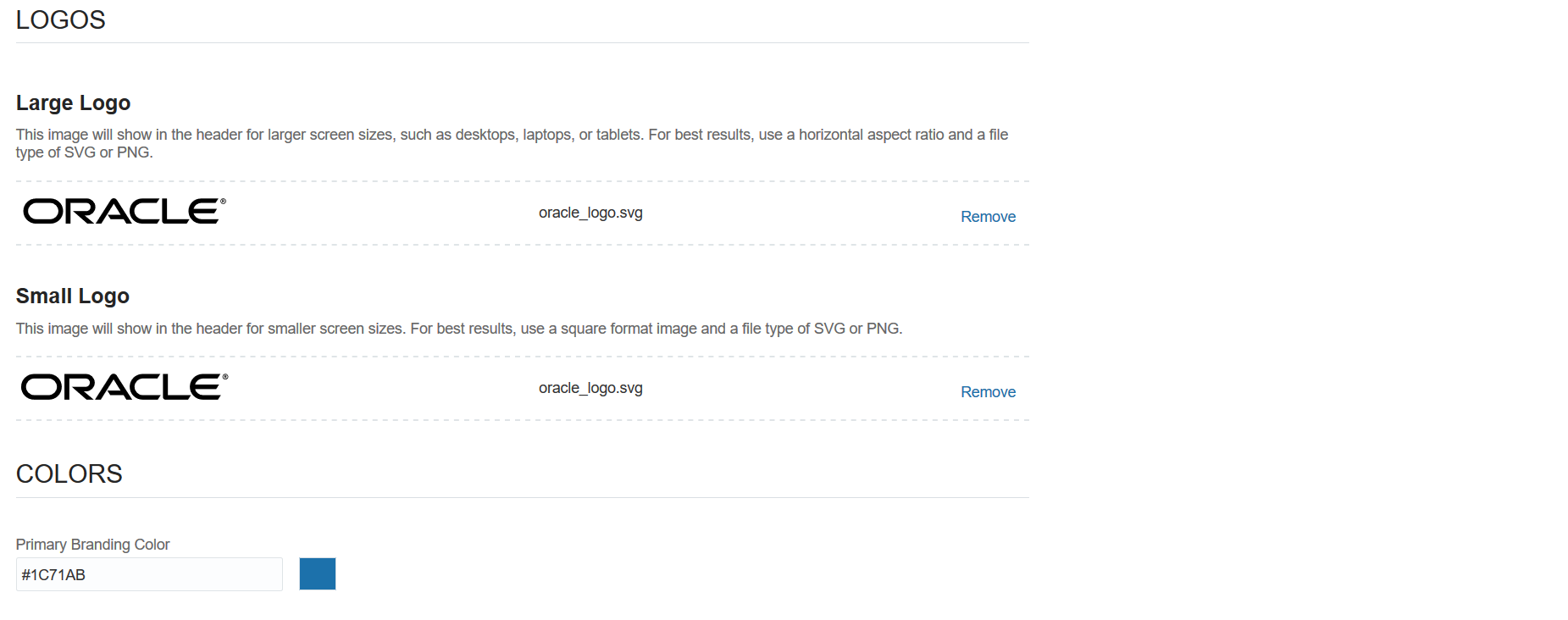Click the Small Logo description sentence
Screen dimensions: 1568x620
pos(459,329)
